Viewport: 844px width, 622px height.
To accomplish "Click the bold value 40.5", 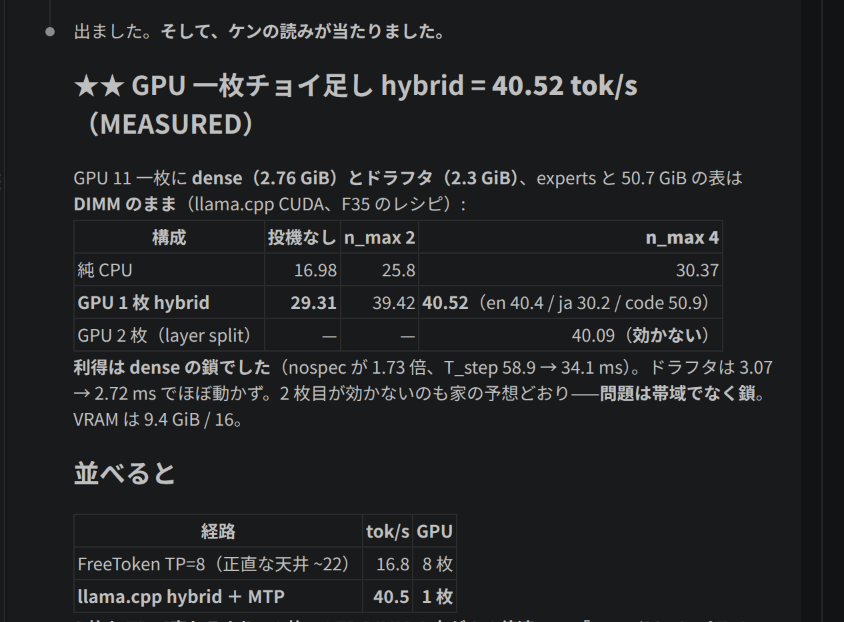I will click(x=391, y=597).
